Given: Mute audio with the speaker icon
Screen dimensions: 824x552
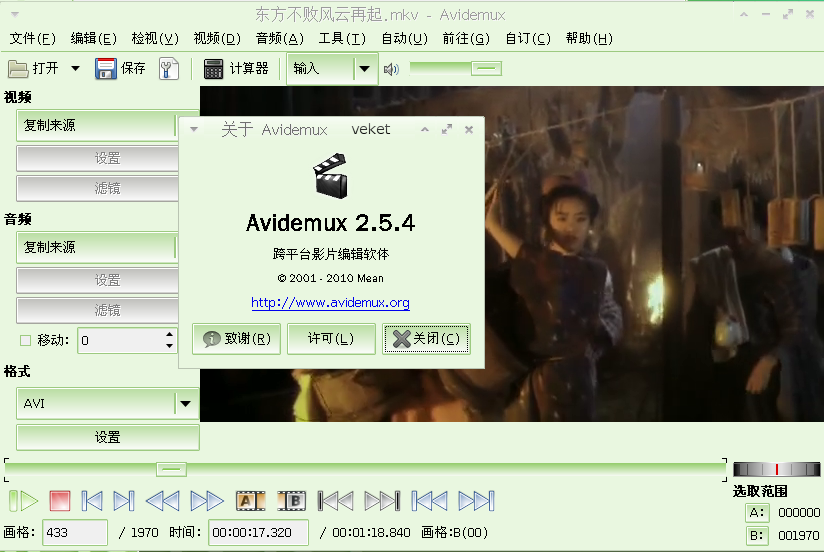Looking at the screenshot, I should click(x=391, y=69).
